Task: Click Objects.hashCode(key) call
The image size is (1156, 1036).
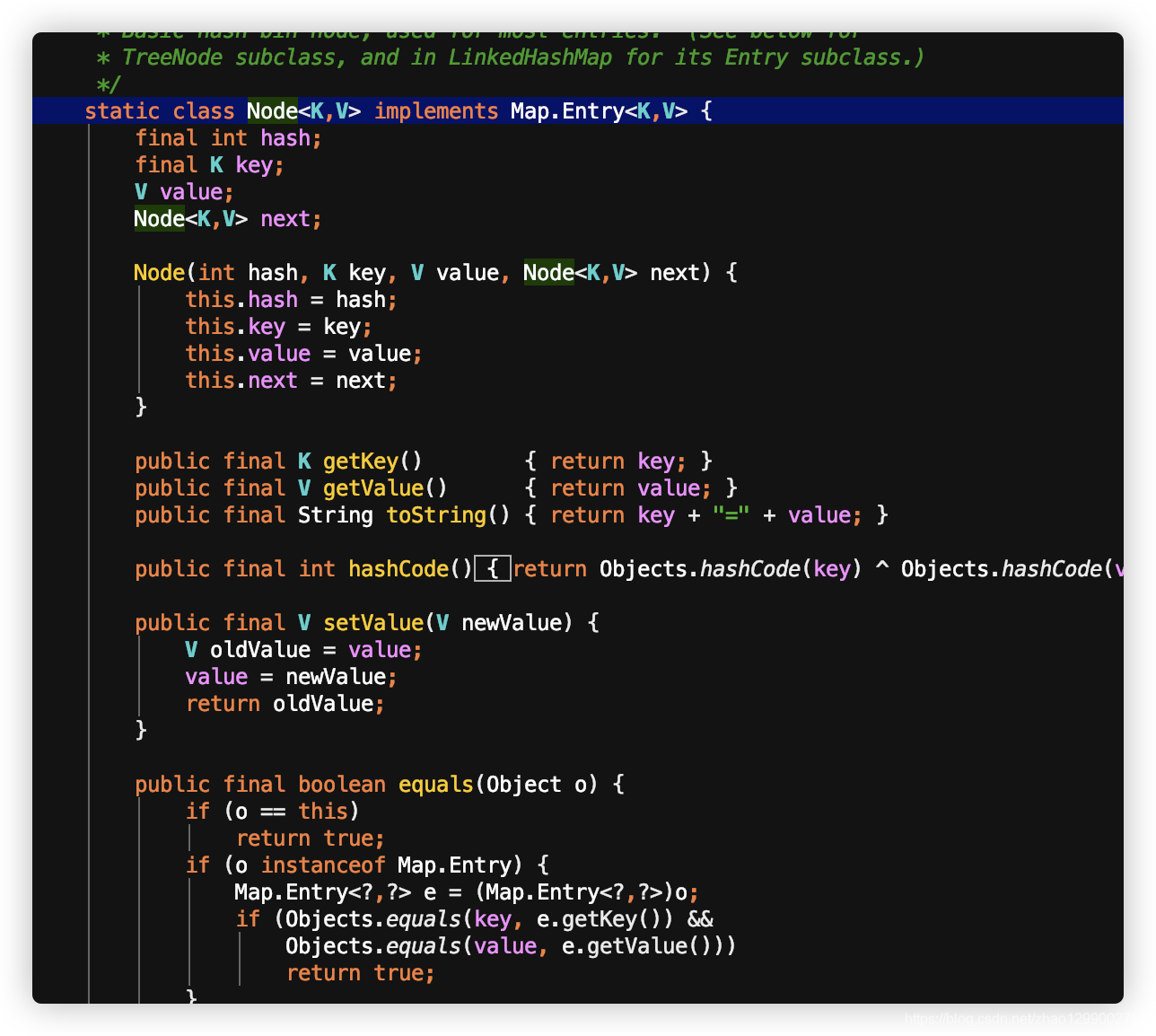Action: [x=731, y=568]
